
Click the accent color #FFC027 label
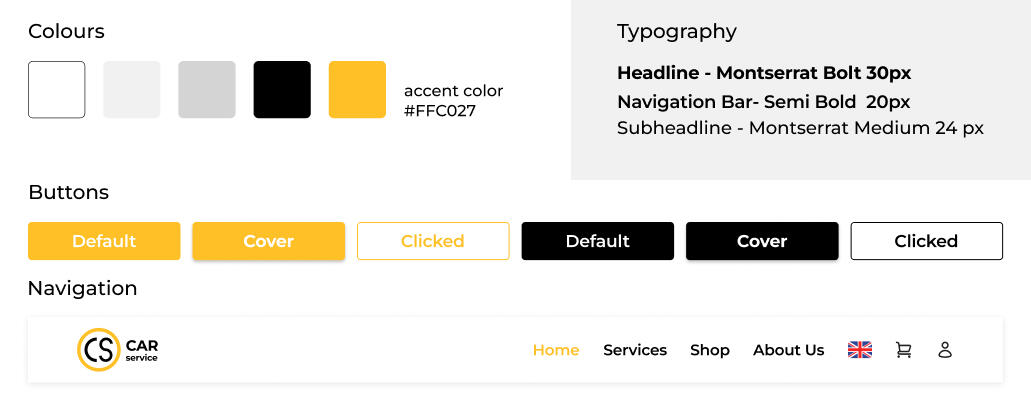pos(453,101)
